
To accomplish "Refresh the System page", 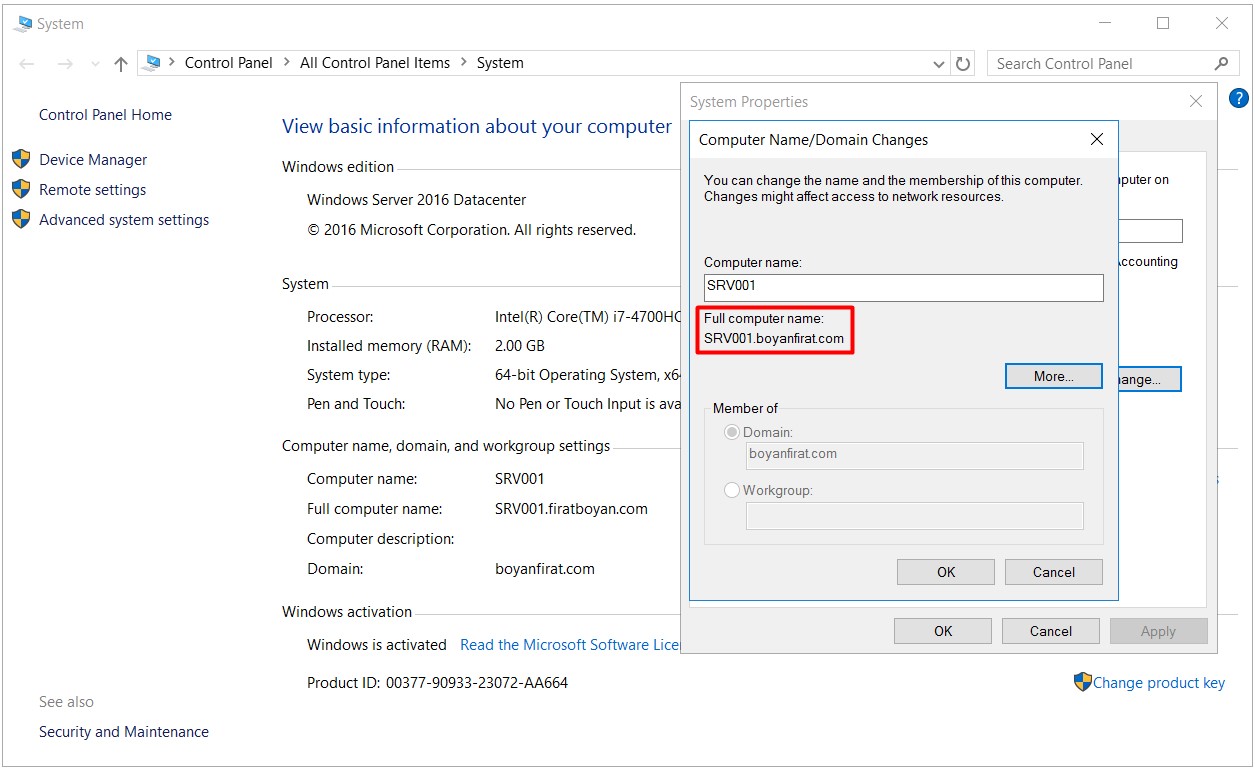I will [963, 64].
